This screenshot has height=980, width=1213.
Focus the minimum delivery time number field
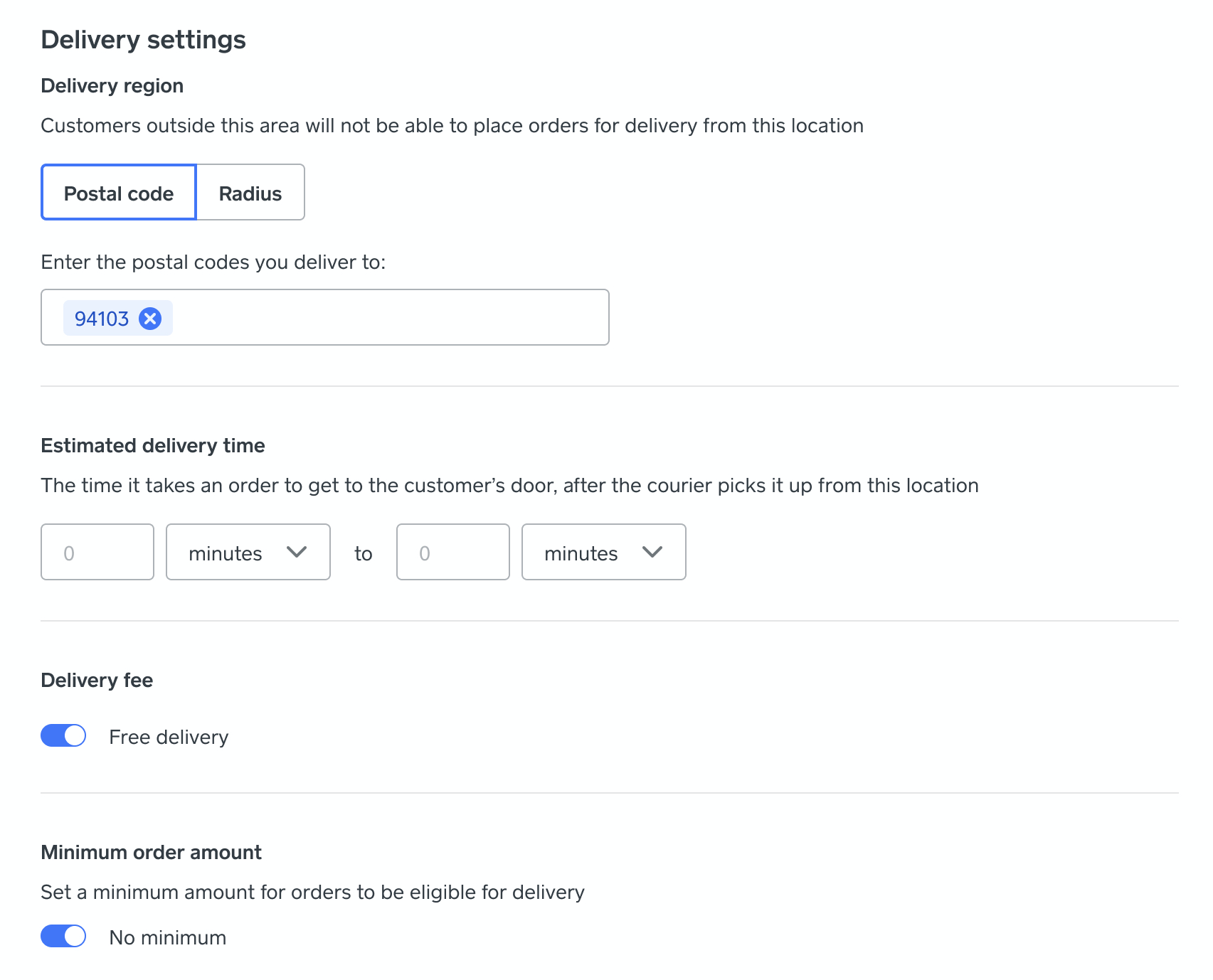(97, 552)
